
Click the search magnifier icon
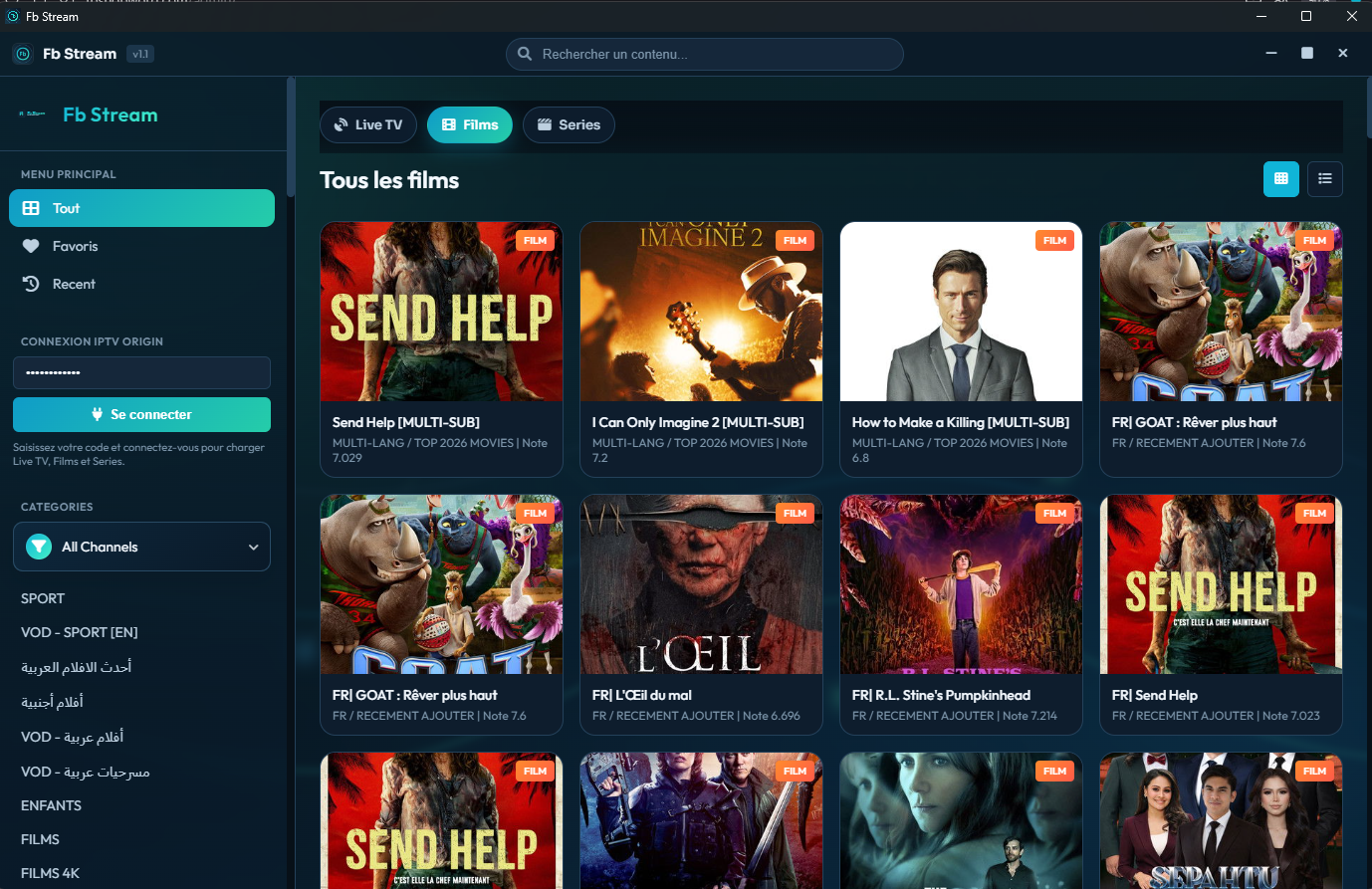pyautogui.click(x=525, y=54)
